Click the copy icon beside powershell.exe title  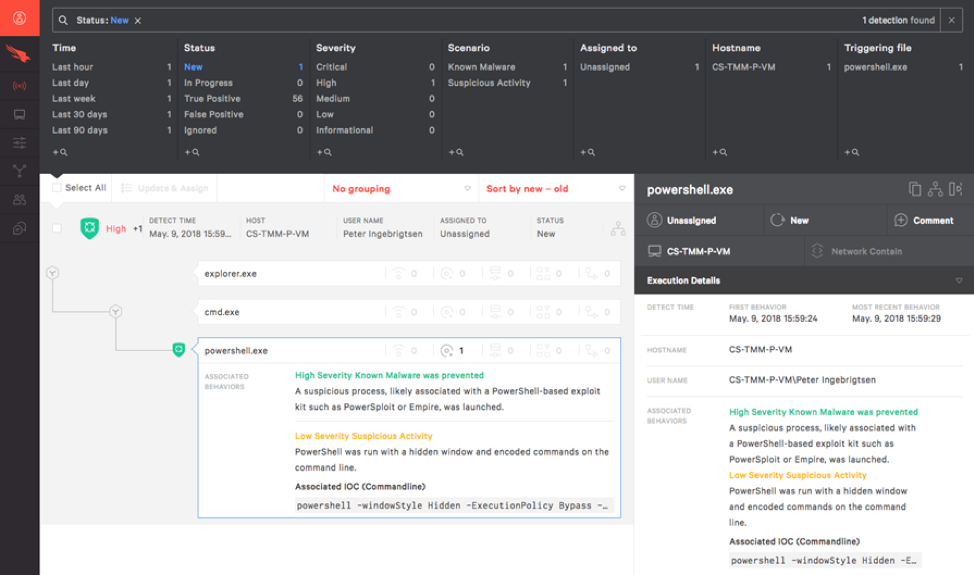(x=915, y=189)
